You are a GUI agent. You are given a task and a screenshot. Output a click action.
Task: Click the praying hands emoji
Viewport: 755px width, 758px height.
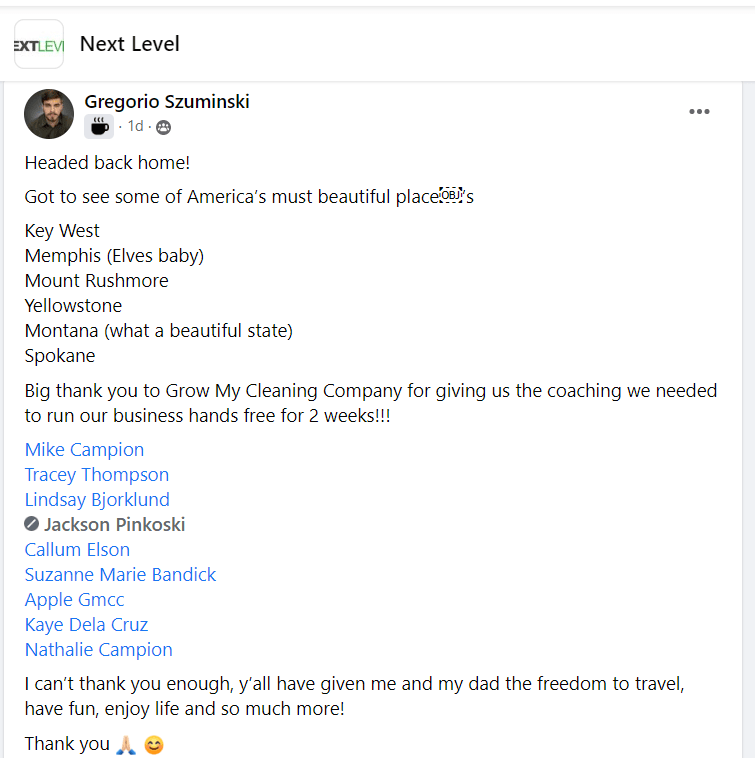pyautogui.click(x=125, y=744)
